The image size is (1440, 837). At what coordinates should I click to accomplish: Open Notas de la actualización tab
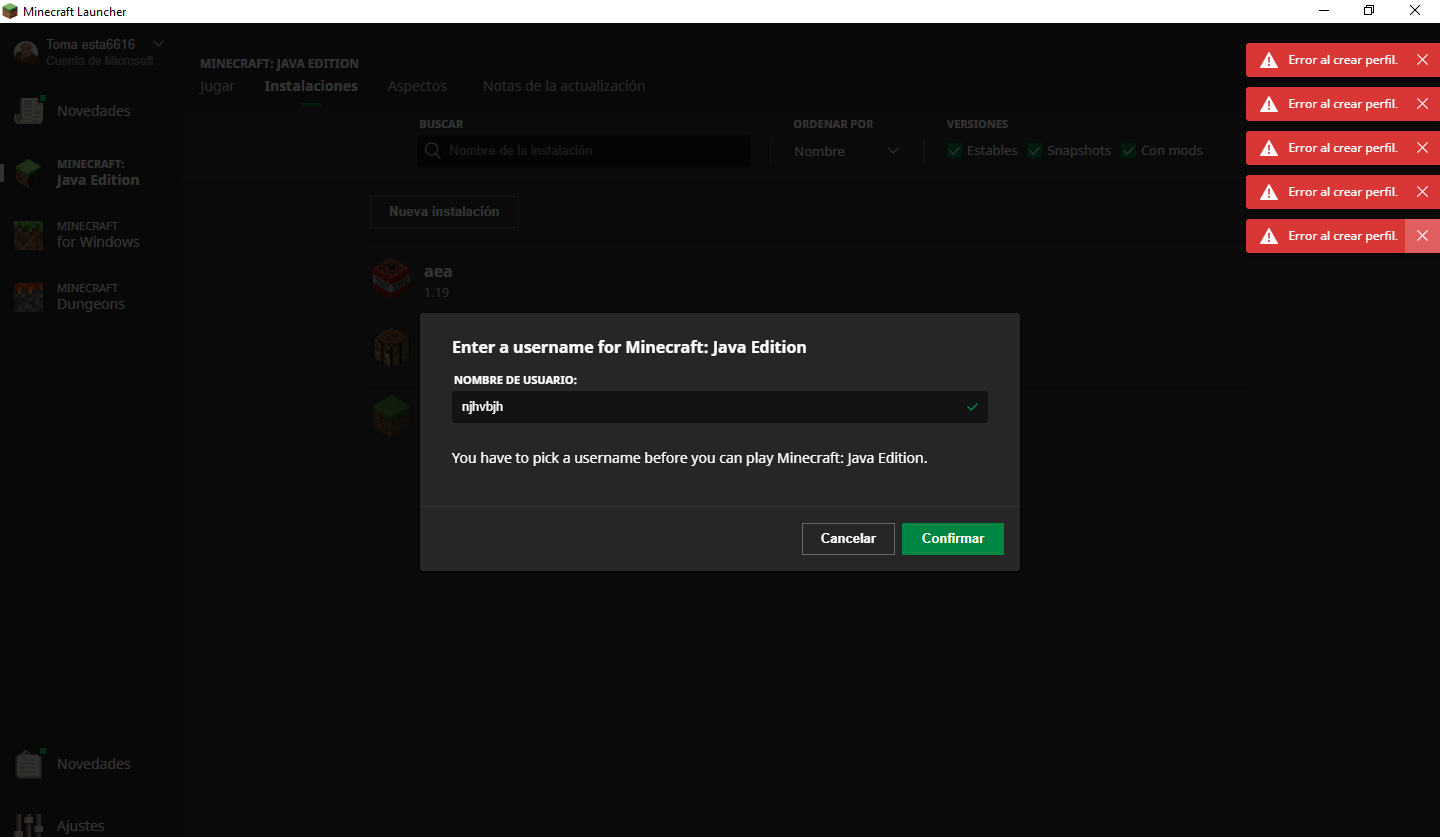click(564, 86)
